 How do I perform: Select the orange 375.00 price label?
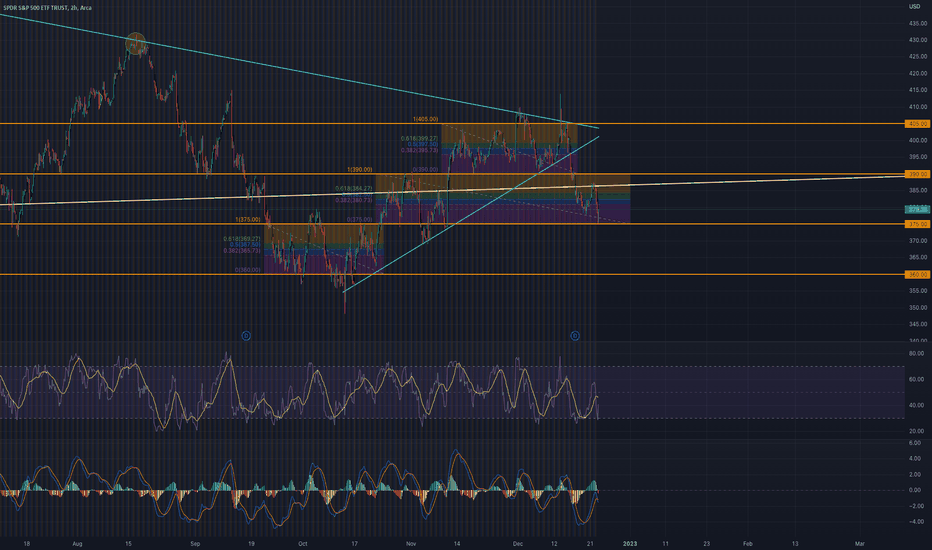(x=917, y=224)
